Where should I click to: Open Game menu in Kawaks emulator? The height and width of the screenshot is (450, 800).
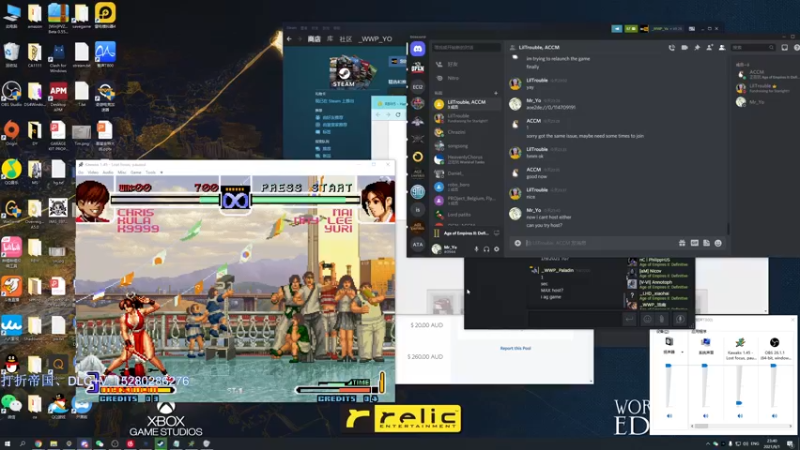coord(136,172)
